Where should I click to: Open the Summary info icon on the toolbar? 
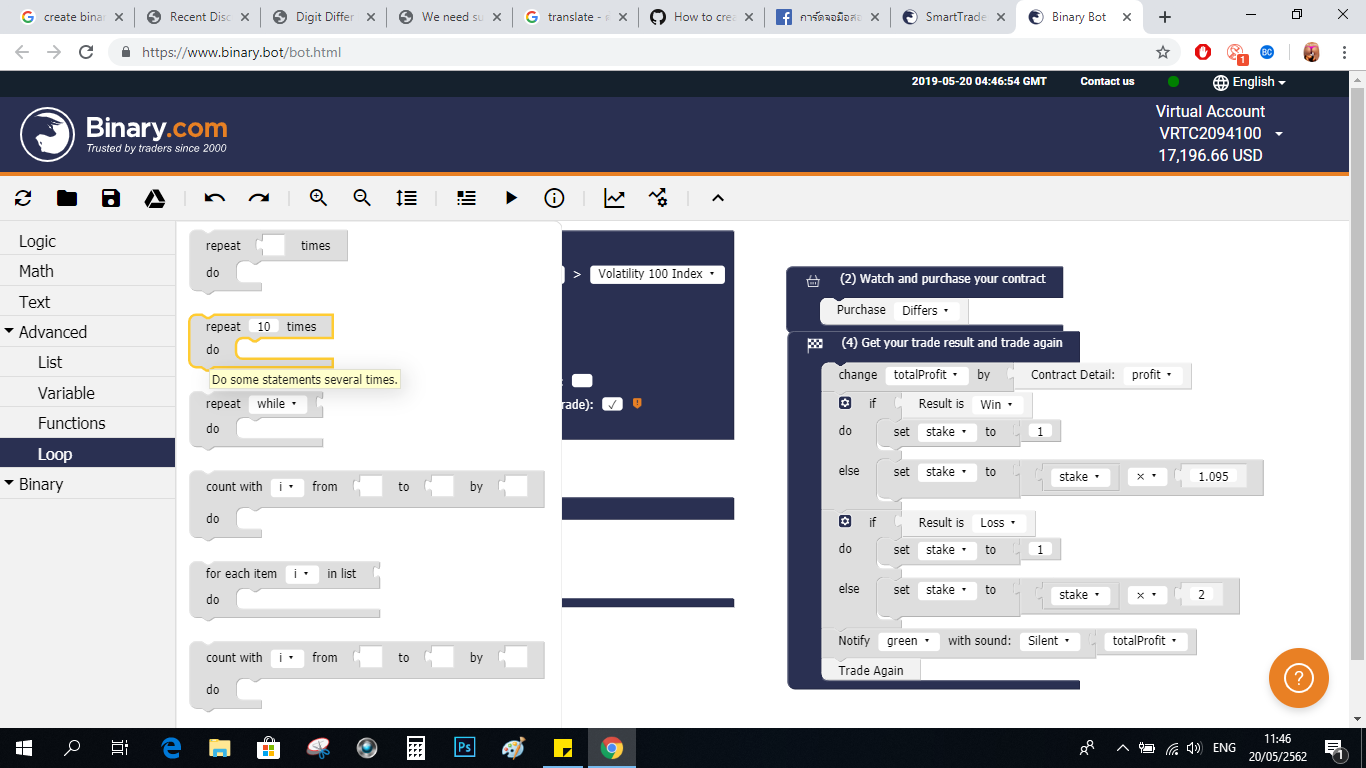[x=554, y=197]
